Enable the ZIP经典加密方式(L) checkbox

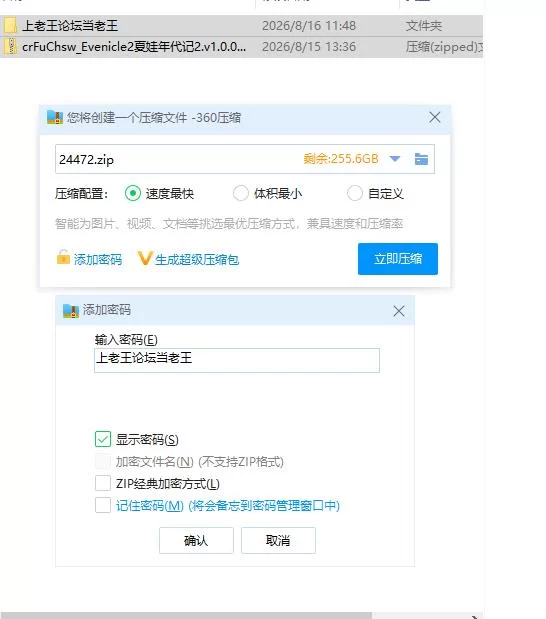[103, 483]
